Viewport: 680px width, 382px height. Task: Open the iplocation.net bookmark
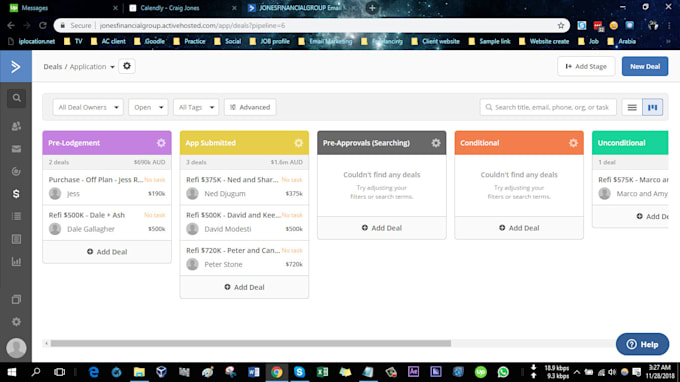tap(32, 41)
